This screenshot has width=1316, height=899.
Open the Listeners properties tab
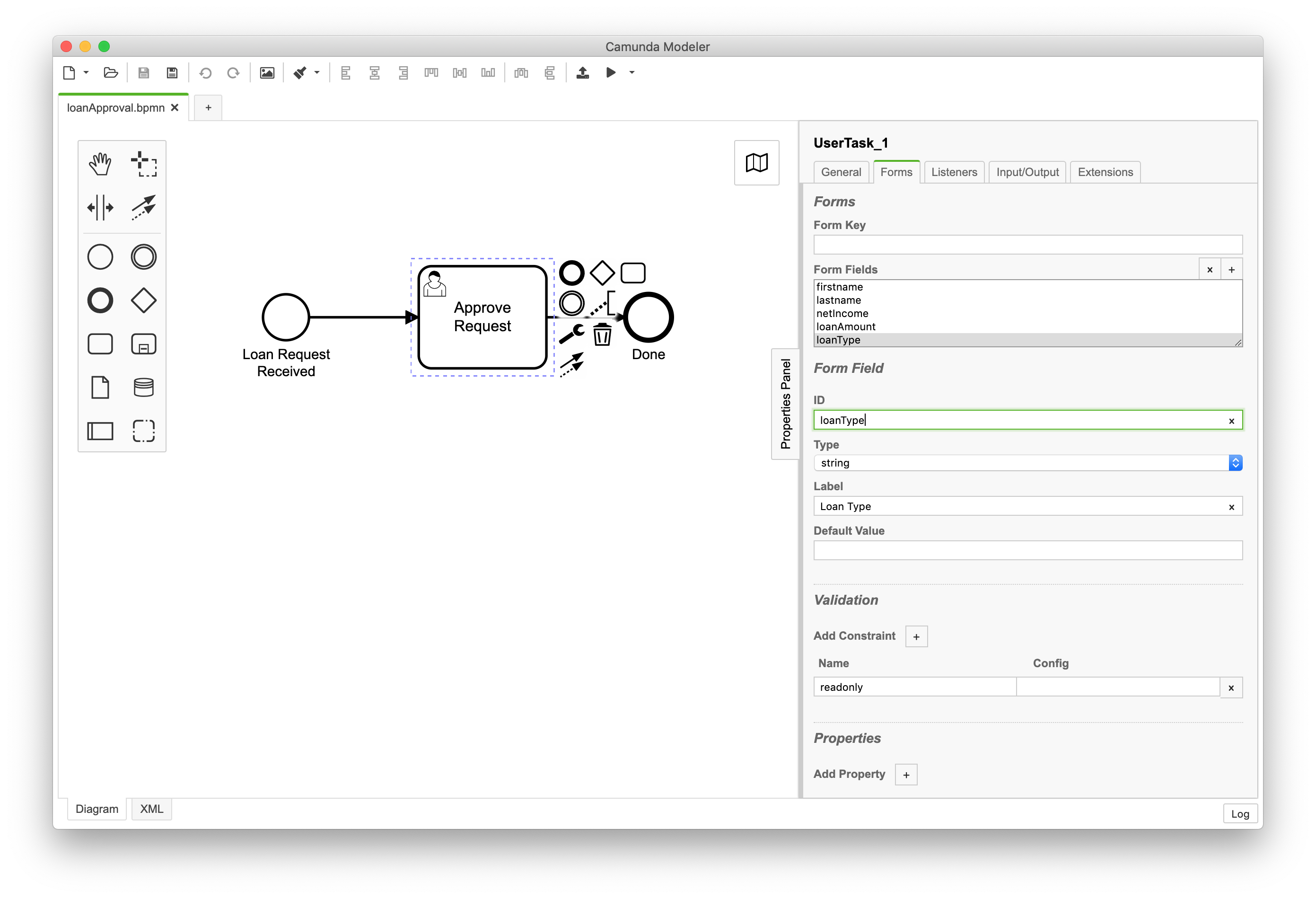pyautogui.click(x=954, y=172)
